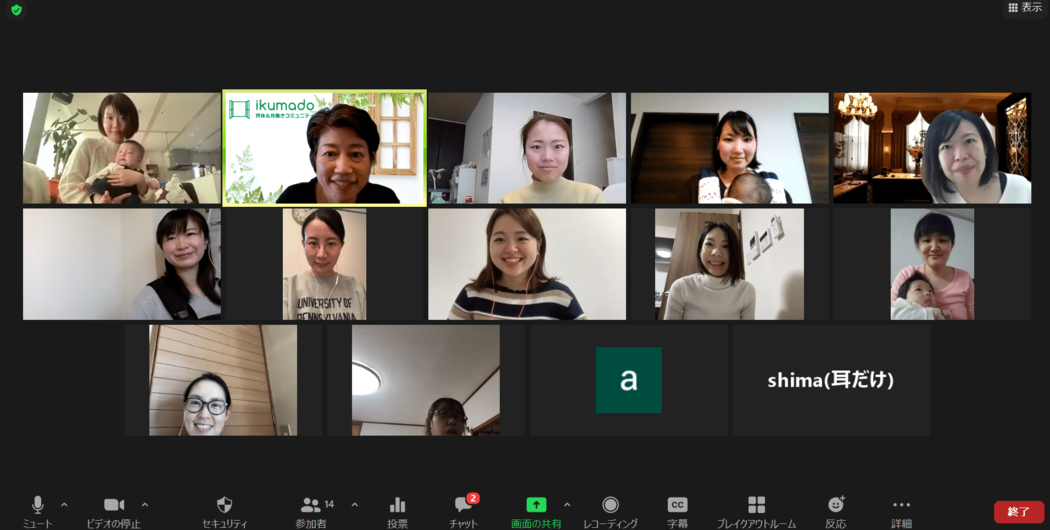Open the participants list icon
Screen dimensions: 1050x530
tap(311, 506)
